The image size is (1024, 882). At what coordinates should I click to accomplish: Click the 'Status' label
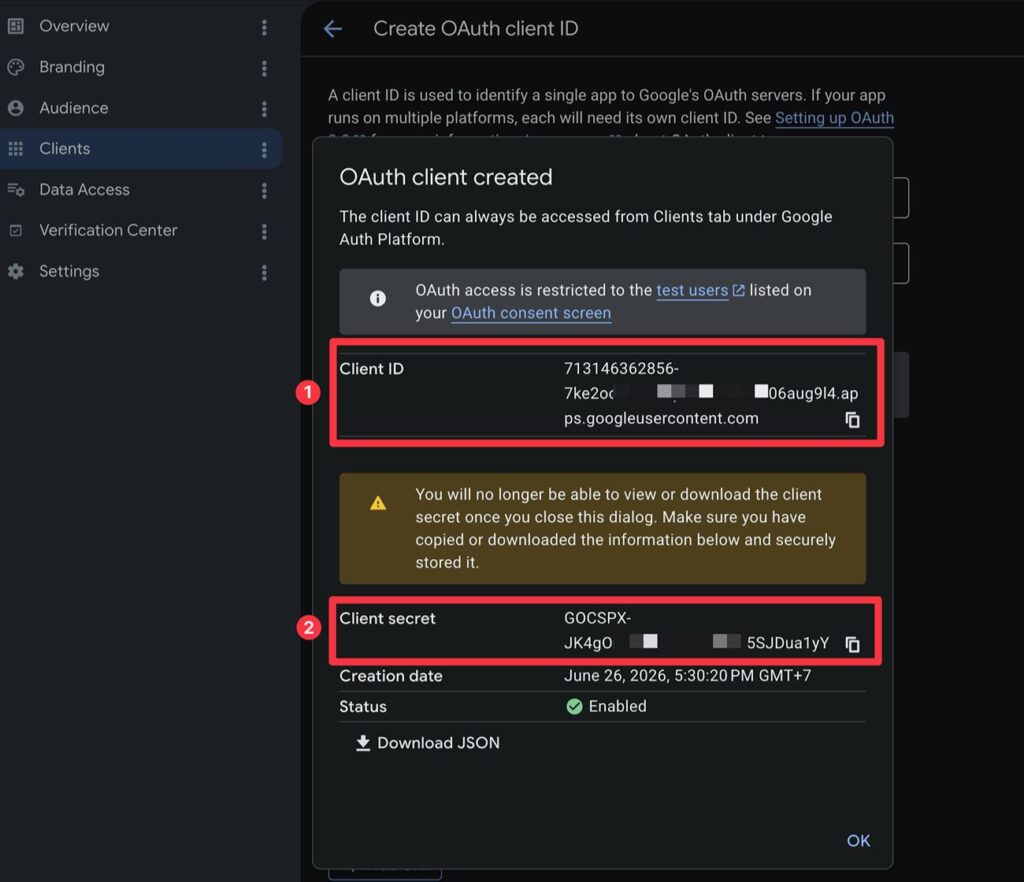click(363, 707)
